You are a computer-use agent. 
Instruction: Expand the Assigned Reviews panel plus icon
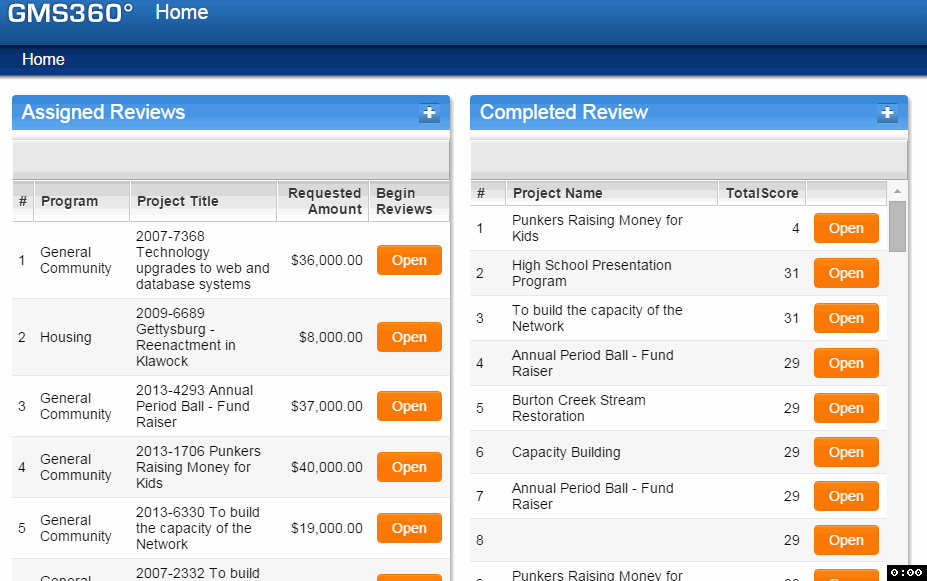click(x=429, y=113)
